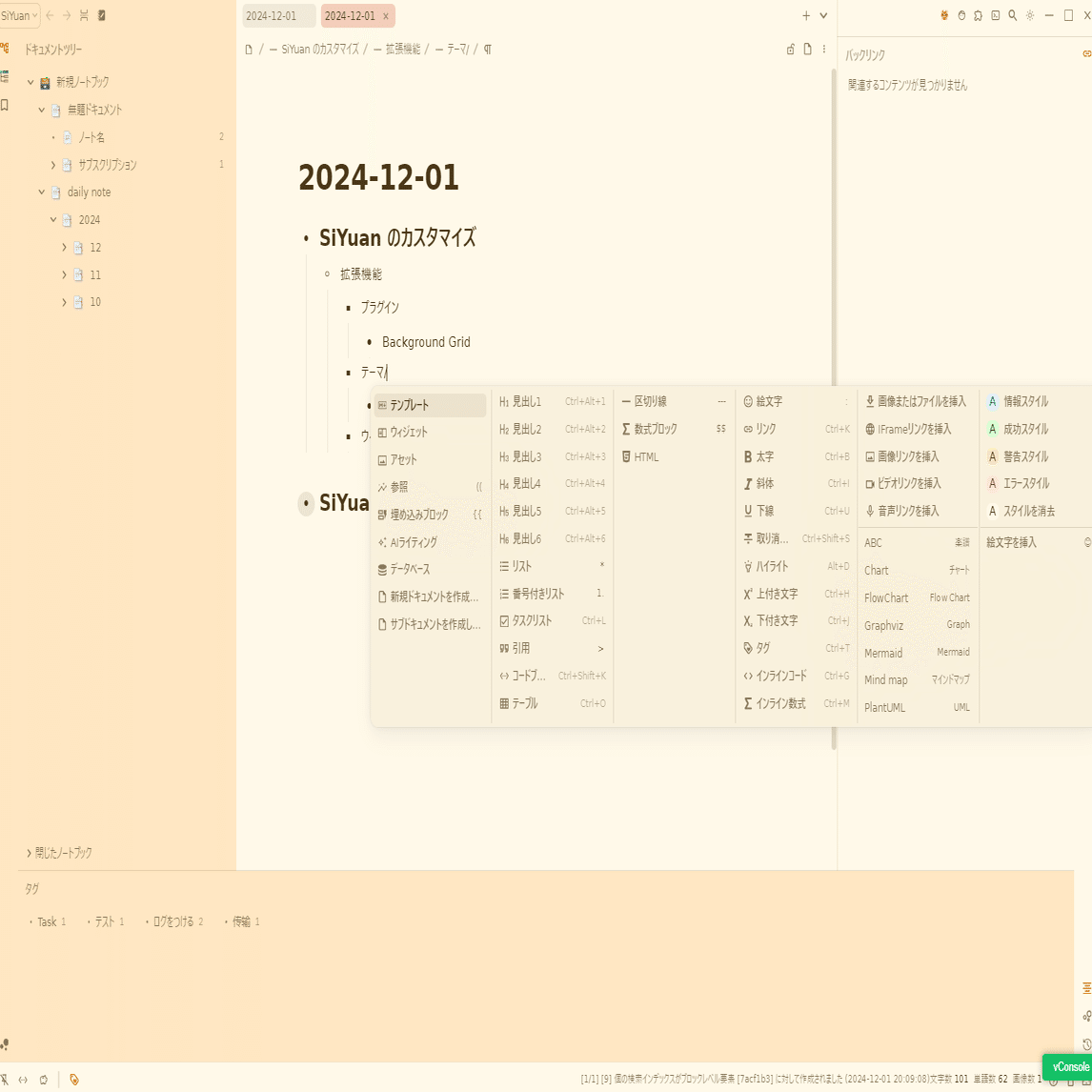Switch to the first 2024-12-01 tab
This screenshot has width=1092, height=1092.
(278, 15)
